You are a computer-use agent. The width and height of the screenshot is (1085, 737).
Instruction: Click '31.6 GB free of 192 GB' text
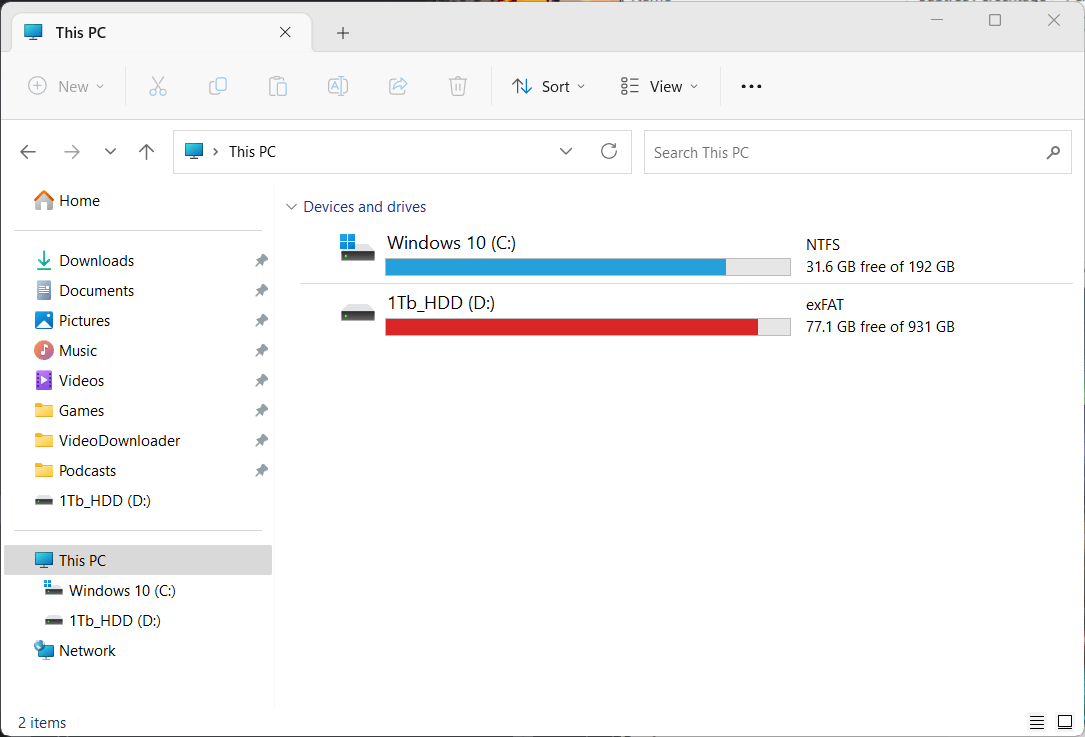click(880, 267)
